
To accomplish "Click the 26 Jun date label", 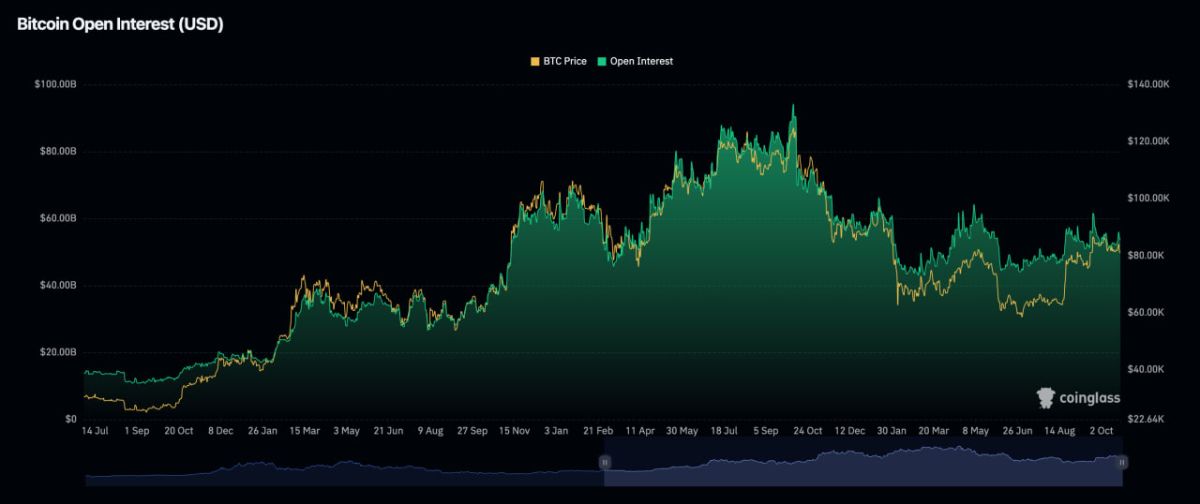I will point(1017,430).
